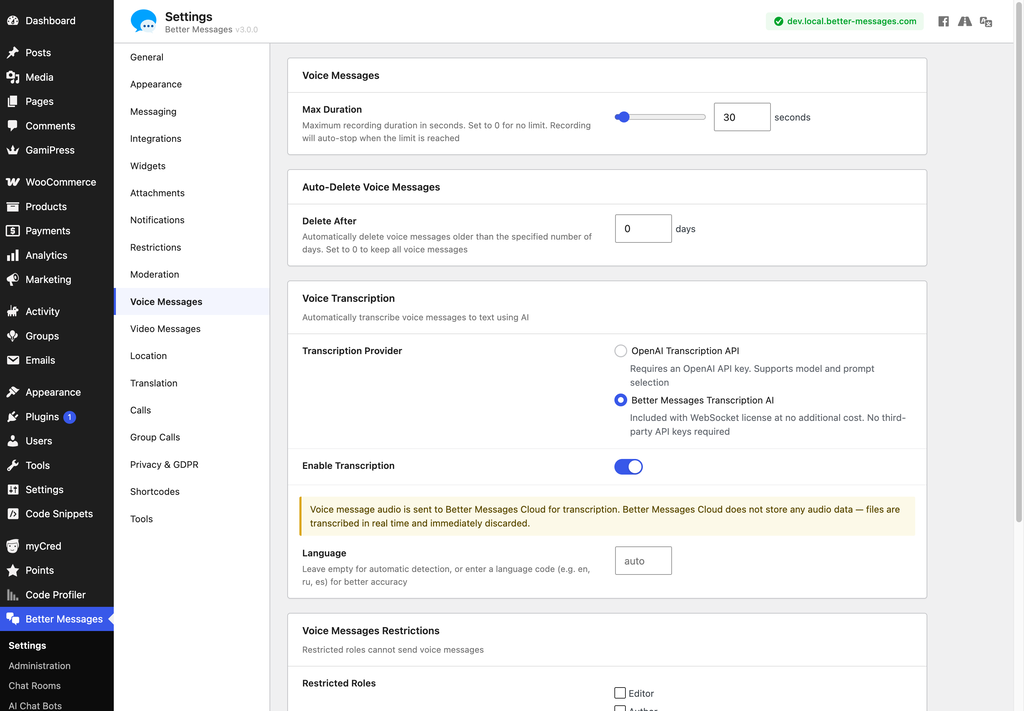Check the Editor restricted role checkbox

coord(620,693)
